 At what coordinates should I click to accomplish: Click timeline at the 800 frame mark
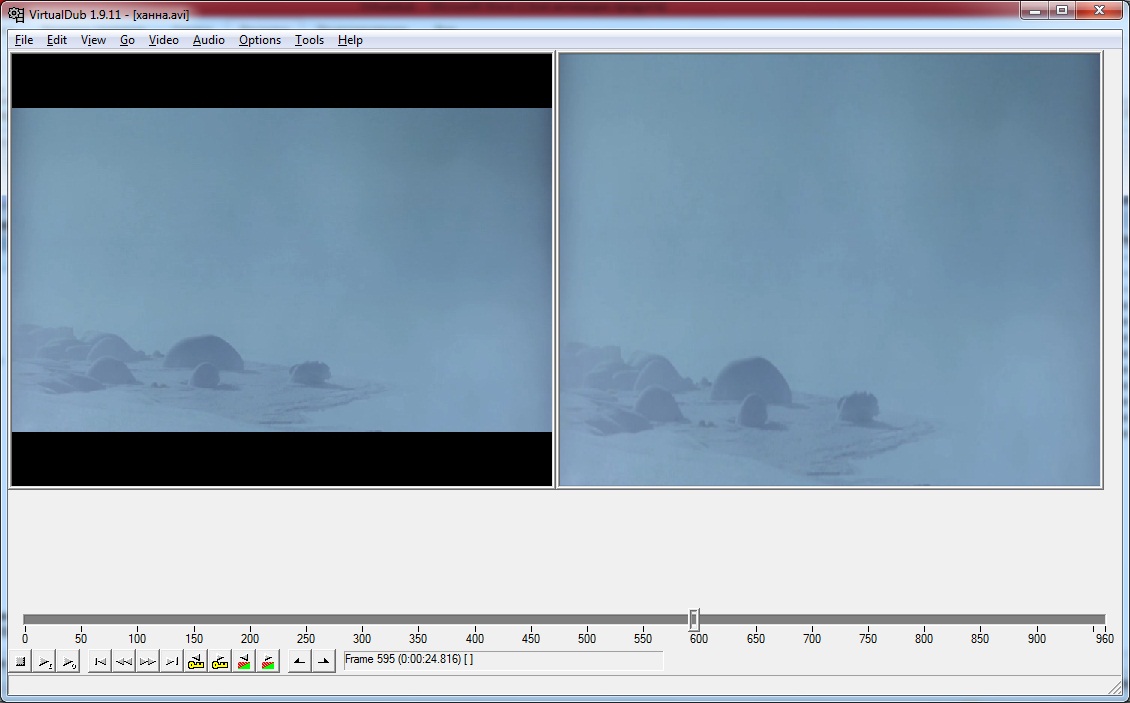point(924,619)
